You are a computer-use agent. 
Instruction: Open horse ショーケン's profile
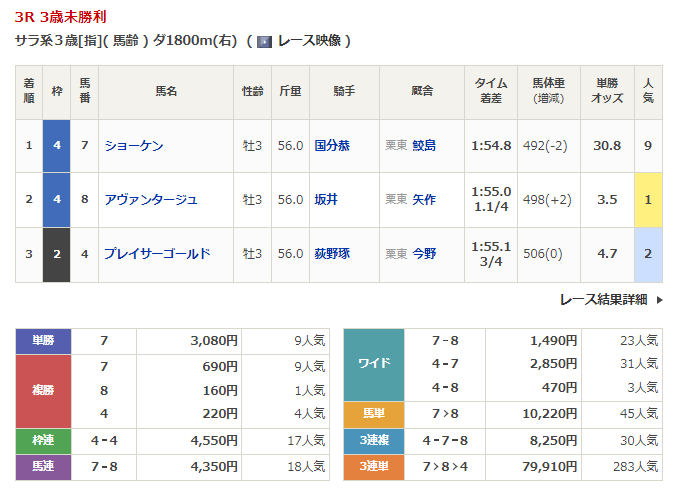[x=134, y=145]
